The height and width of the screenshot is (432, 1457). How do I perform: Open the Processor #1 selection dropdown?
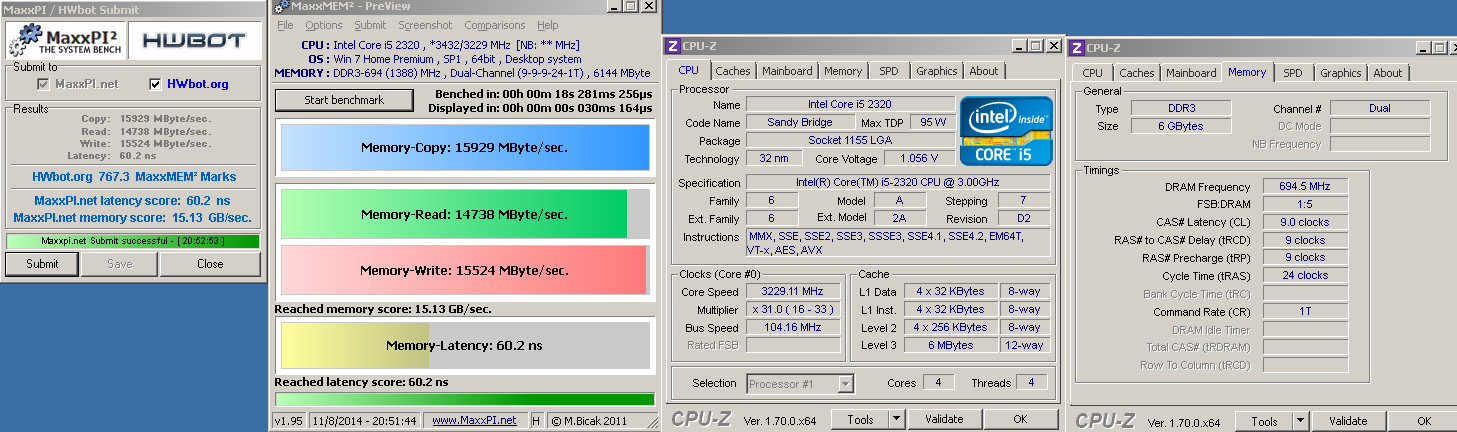point(846,384)
